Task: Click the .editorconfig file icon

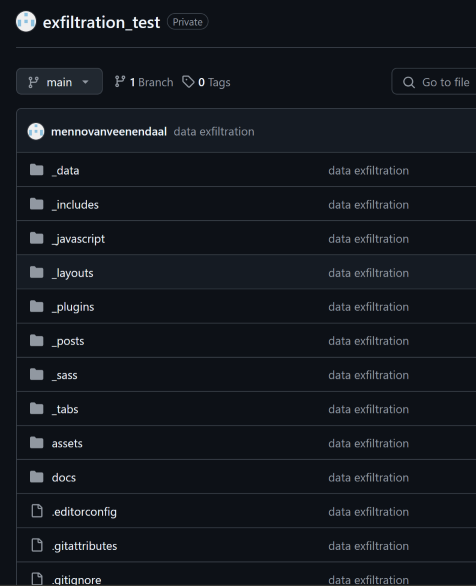Action: 37,511
